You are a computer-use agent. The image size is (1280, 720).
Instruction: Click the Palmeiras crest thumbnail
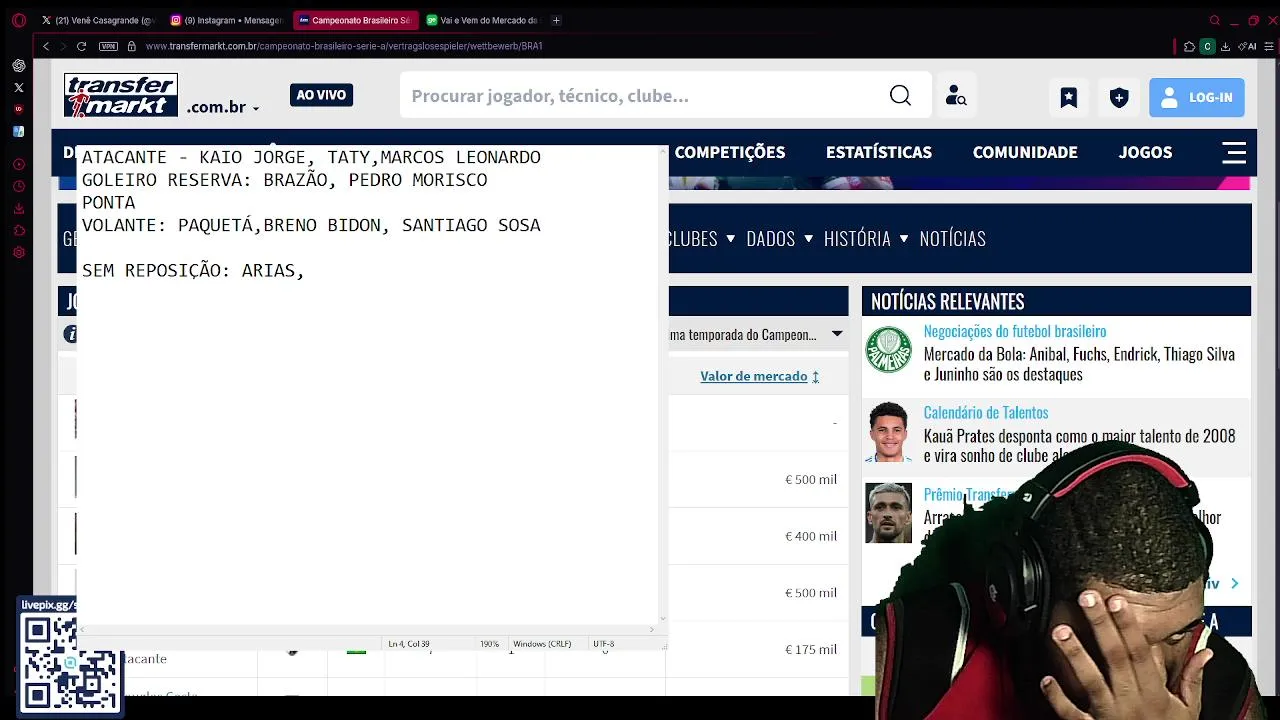[x=888, y=351]
